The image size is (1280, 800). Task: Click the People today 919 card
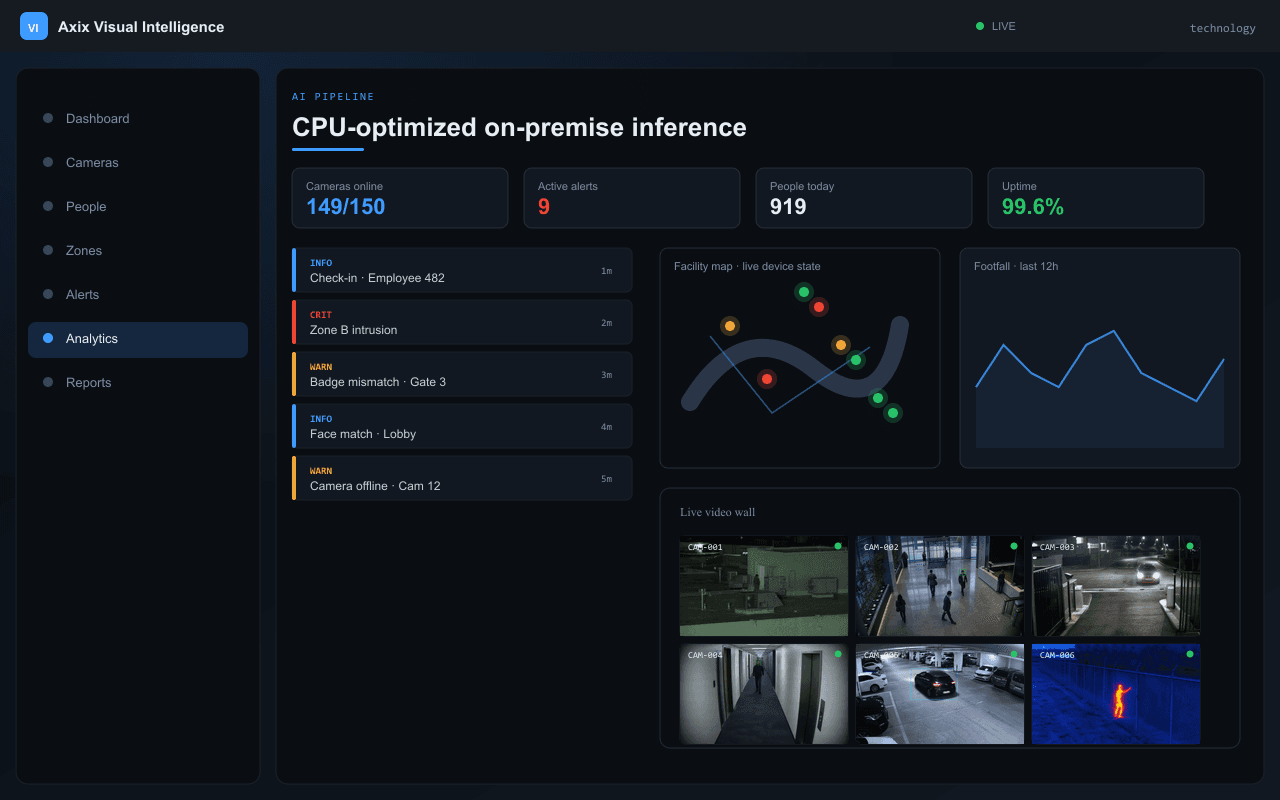pyautogui.click(x=864, y=198)
